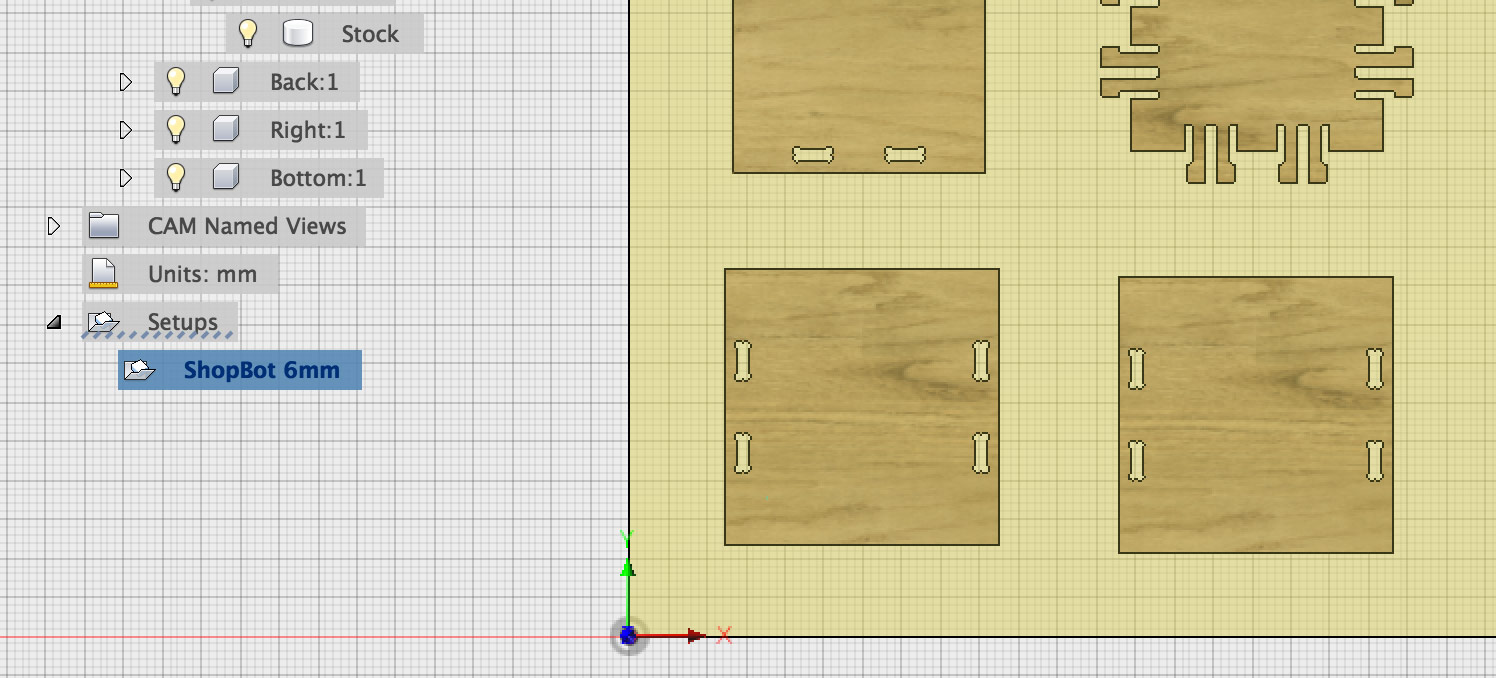Select the Back:1 body icon

click(x=224, y=81)
